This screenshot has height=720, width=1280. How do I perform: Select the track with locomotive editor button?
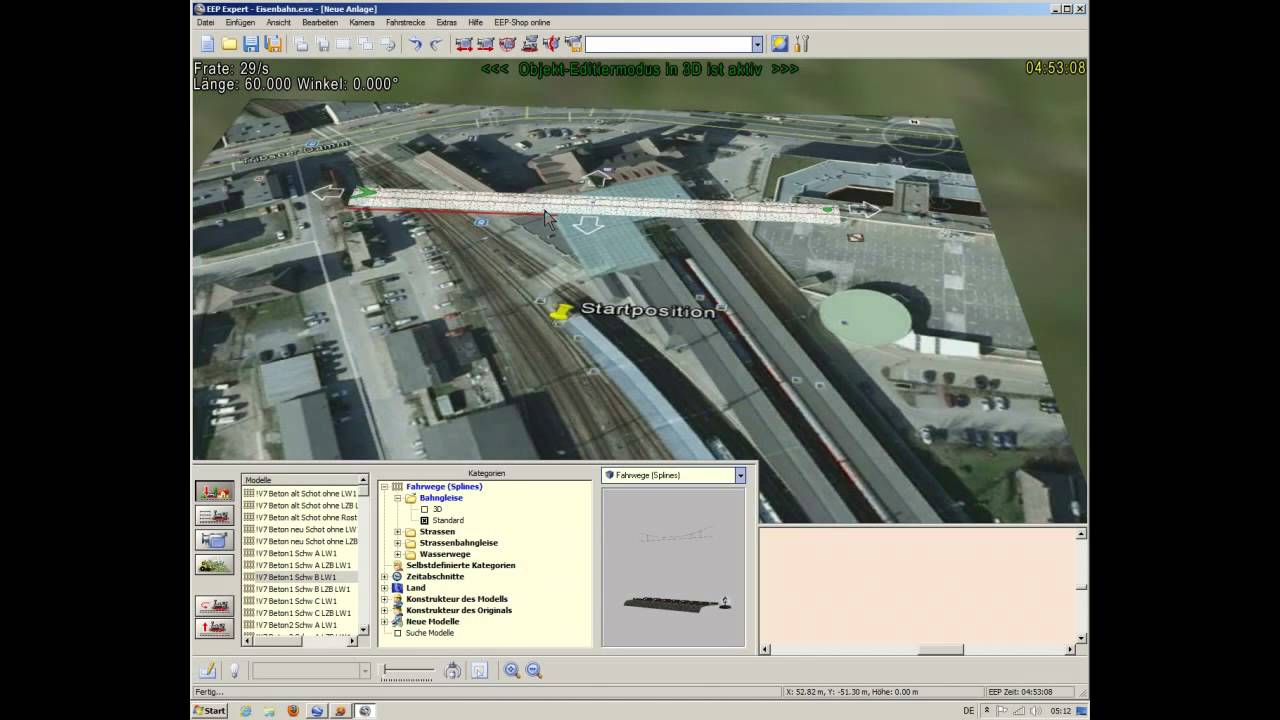[x=215, y=516]
